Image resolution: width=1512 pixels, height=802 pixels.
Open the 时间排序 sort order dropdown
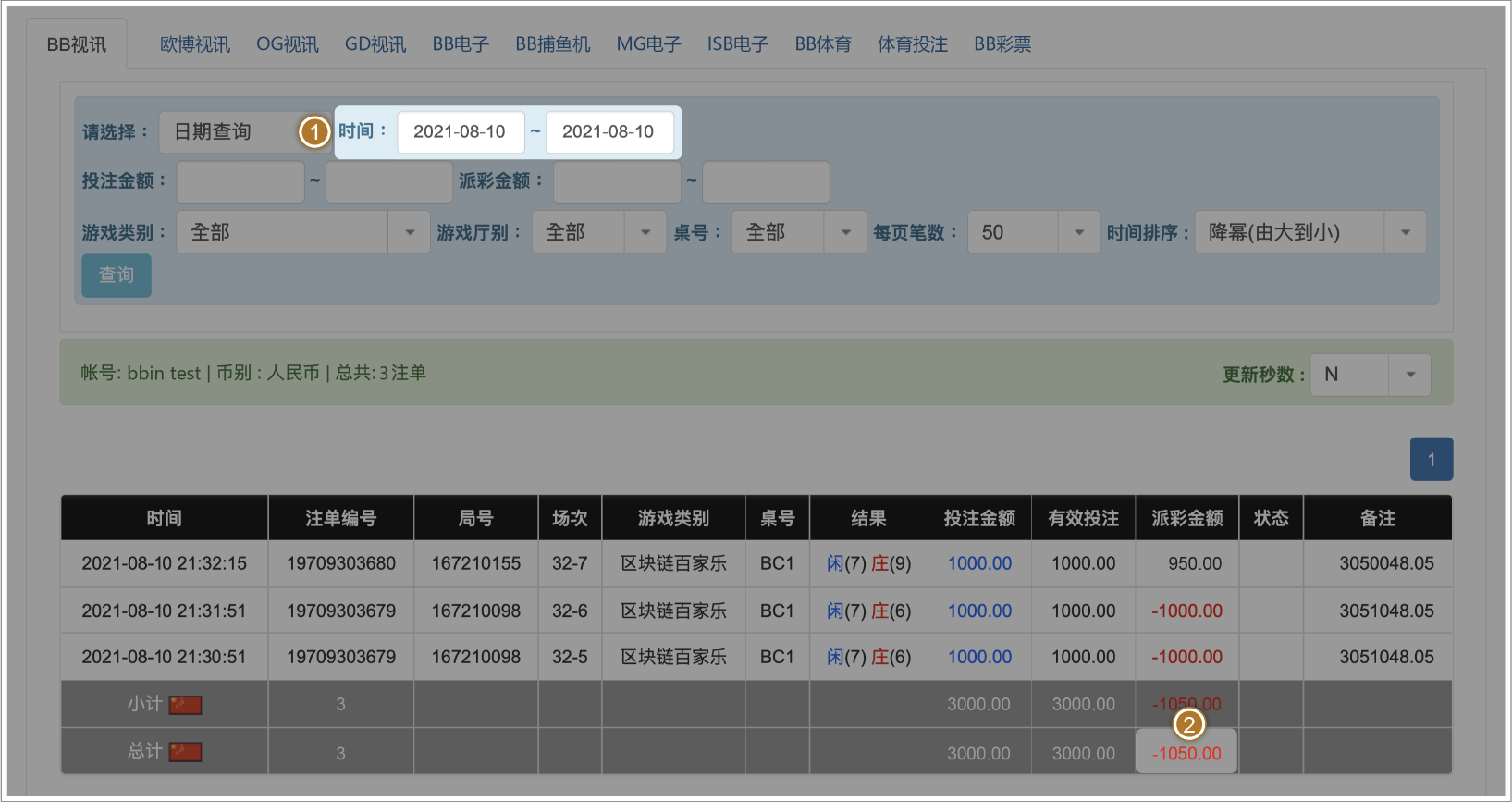pyautogui.click(x=1309, y=232)
